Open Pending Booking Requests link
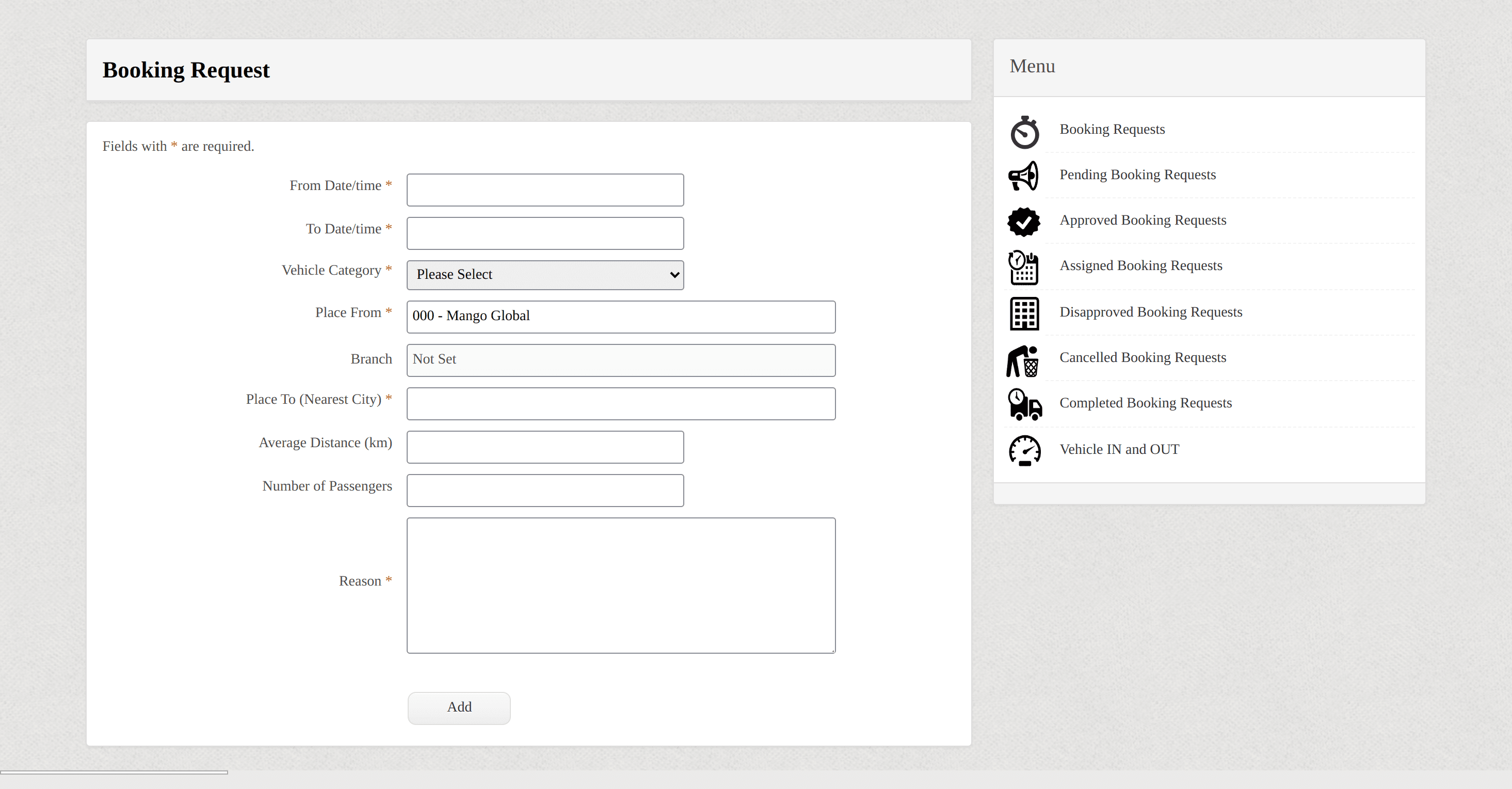The image size is (1512, 789). click(x=1137, y=175)
